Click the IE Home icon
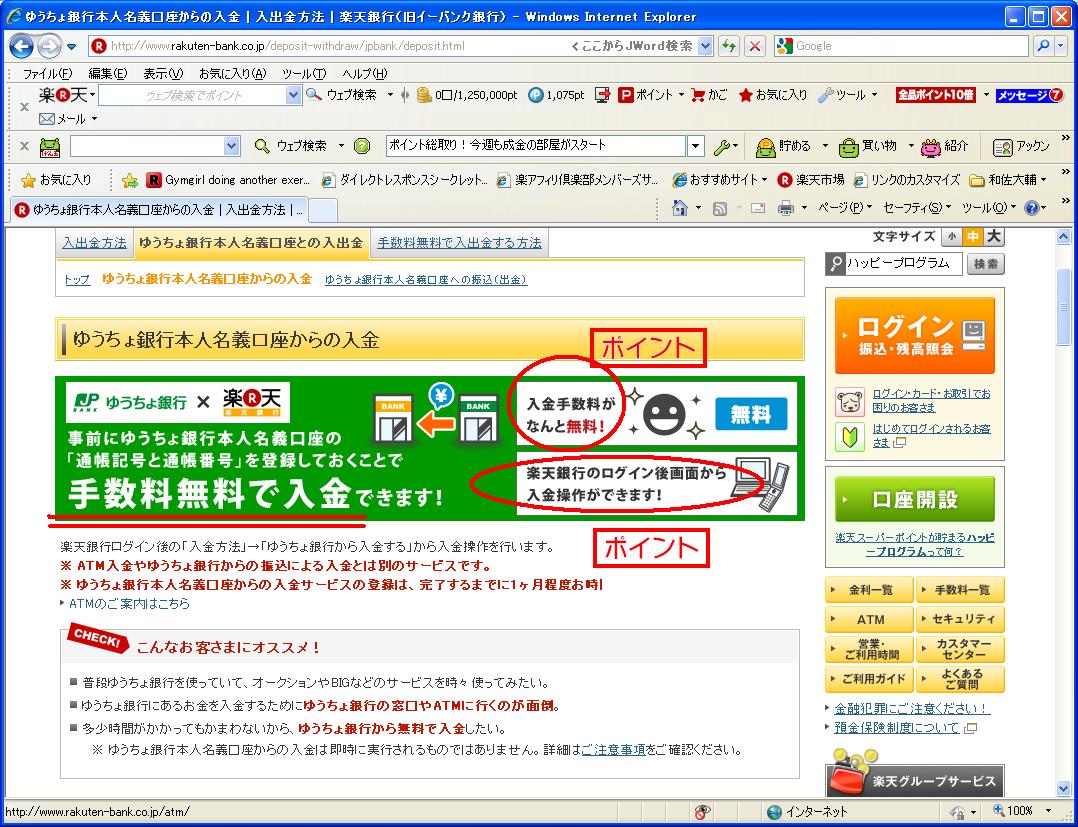1078x827 pixels. click(679, 208)
